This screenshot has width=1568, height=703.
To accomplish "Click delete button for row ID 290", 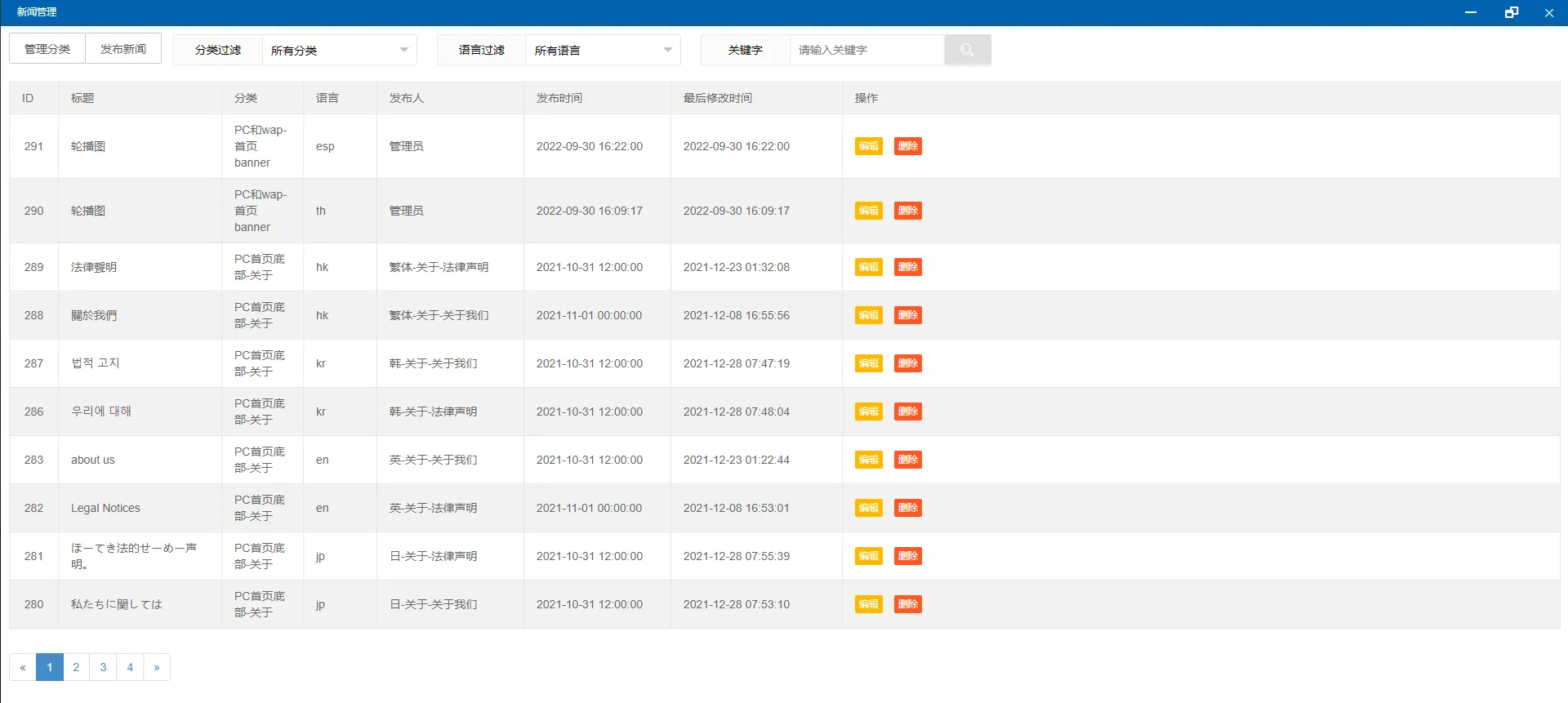I will click(x=907, y=211).
